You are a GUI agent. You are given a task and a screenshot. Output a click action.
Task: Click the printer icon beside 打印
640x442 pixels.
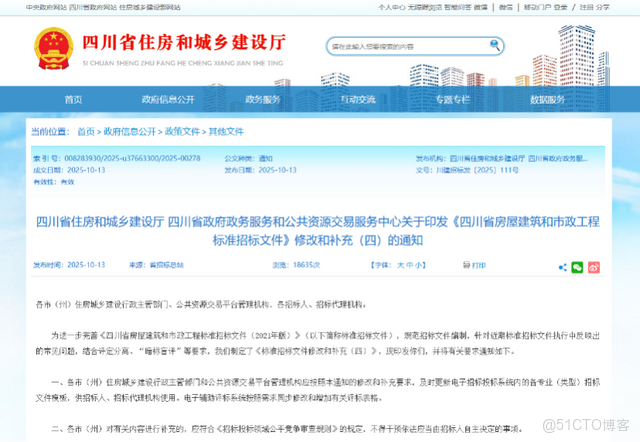[466, 265]
